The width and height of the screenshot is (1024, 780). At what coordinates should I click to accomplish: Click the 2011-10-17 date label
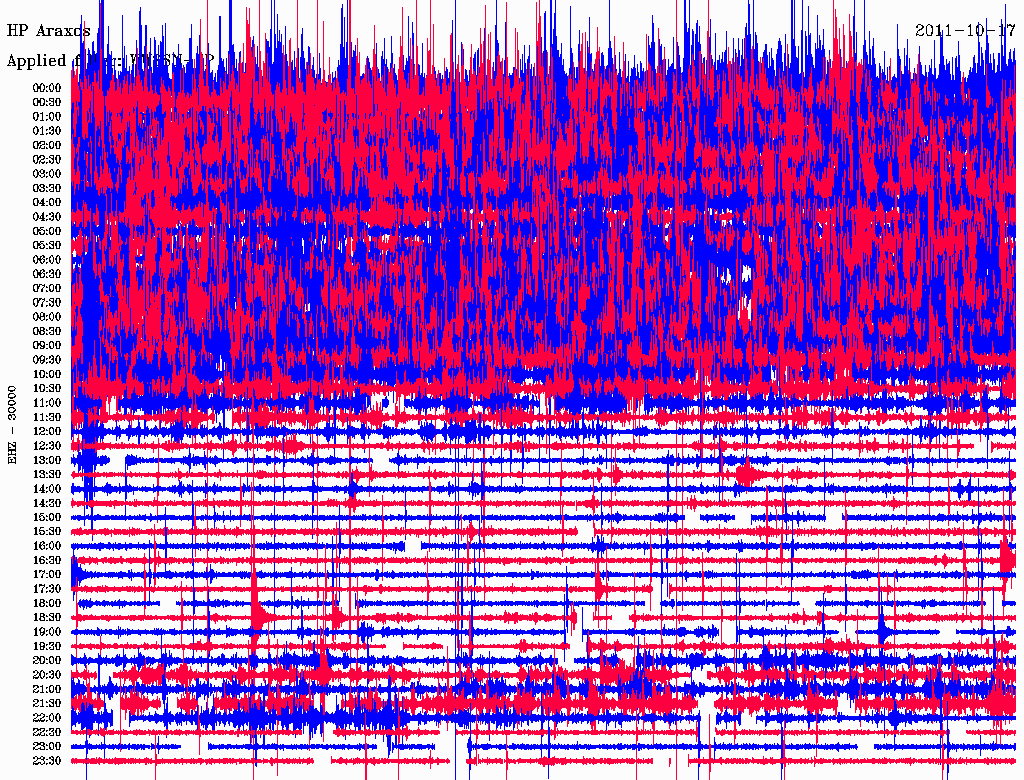[x=964, y=30]
